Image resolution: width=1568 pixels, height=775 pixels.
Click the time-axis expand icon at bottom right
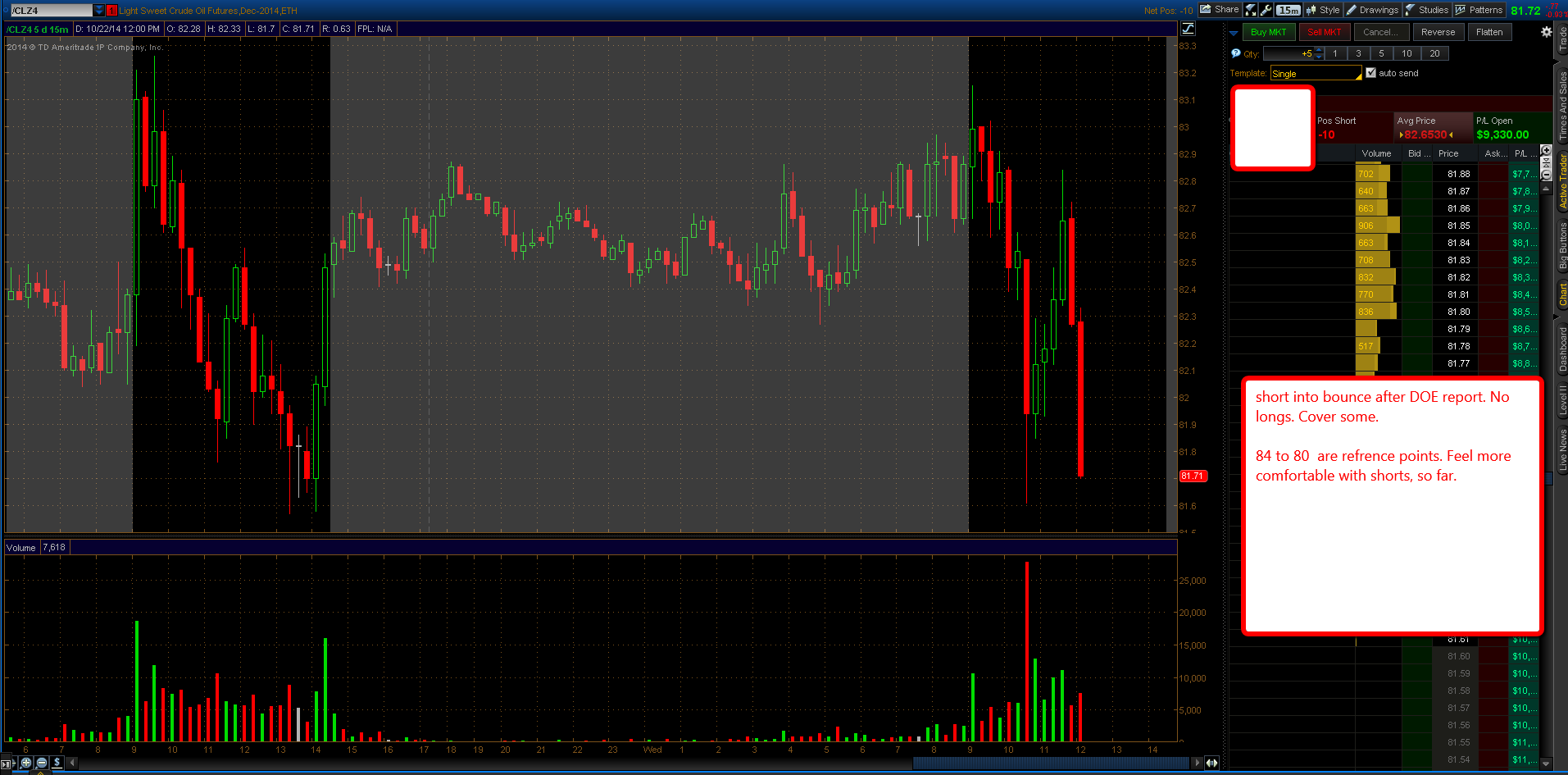point(1211,763)
